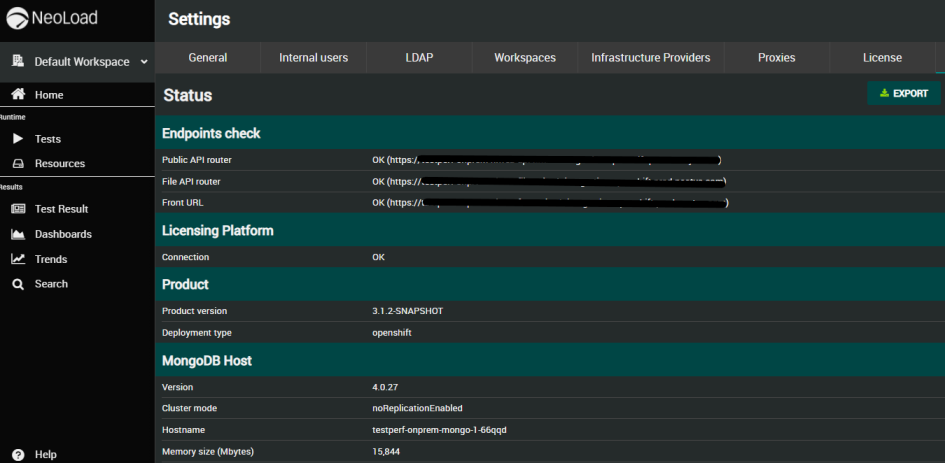Screen dimensions: 945x463
Task: Click the Help question mark icon
Action: click(17, 454)
